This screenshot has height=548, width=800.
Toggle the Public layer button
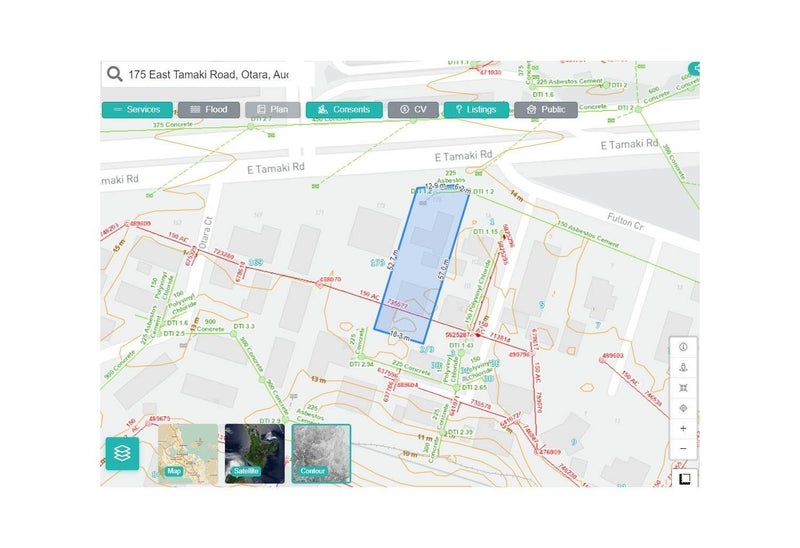546,110
